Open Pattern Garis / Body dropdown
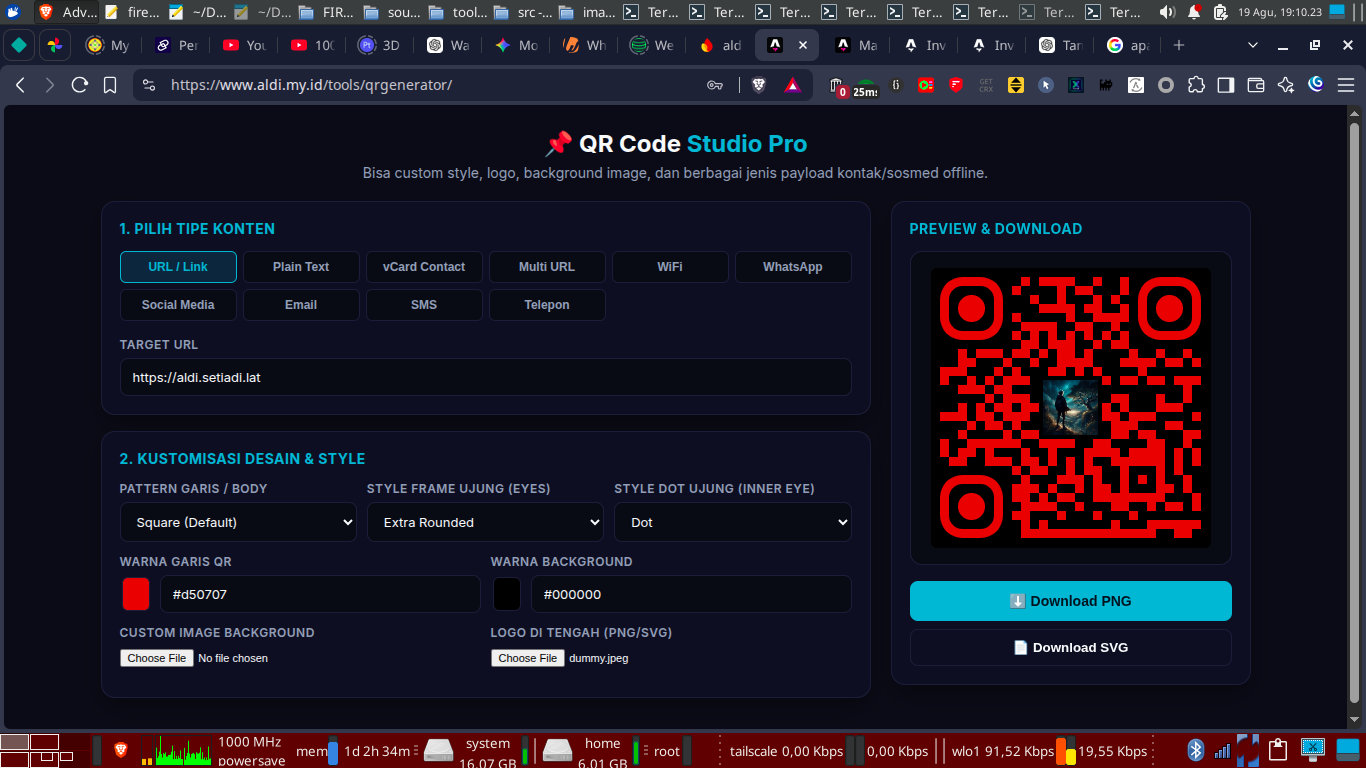This screenshot has height=768, width=1366. pyautogui.click(x=238, y=522)
